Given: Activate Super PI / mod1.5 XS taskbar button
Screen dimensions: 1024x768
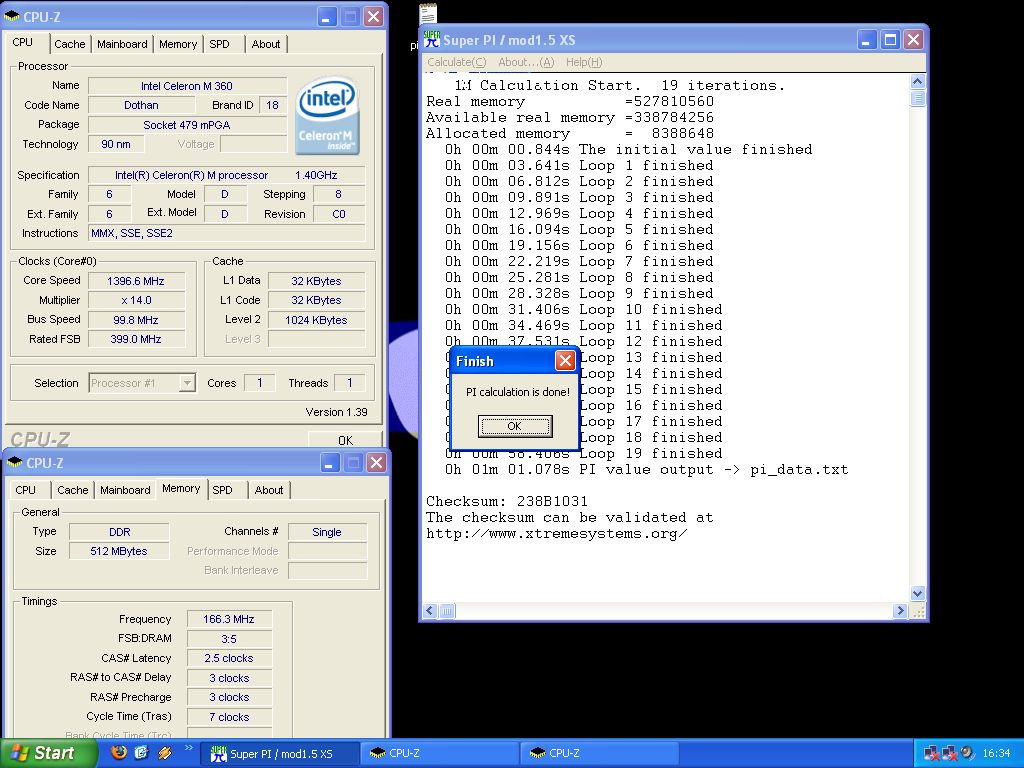Looking at the screenshot, I should (278, 754).
